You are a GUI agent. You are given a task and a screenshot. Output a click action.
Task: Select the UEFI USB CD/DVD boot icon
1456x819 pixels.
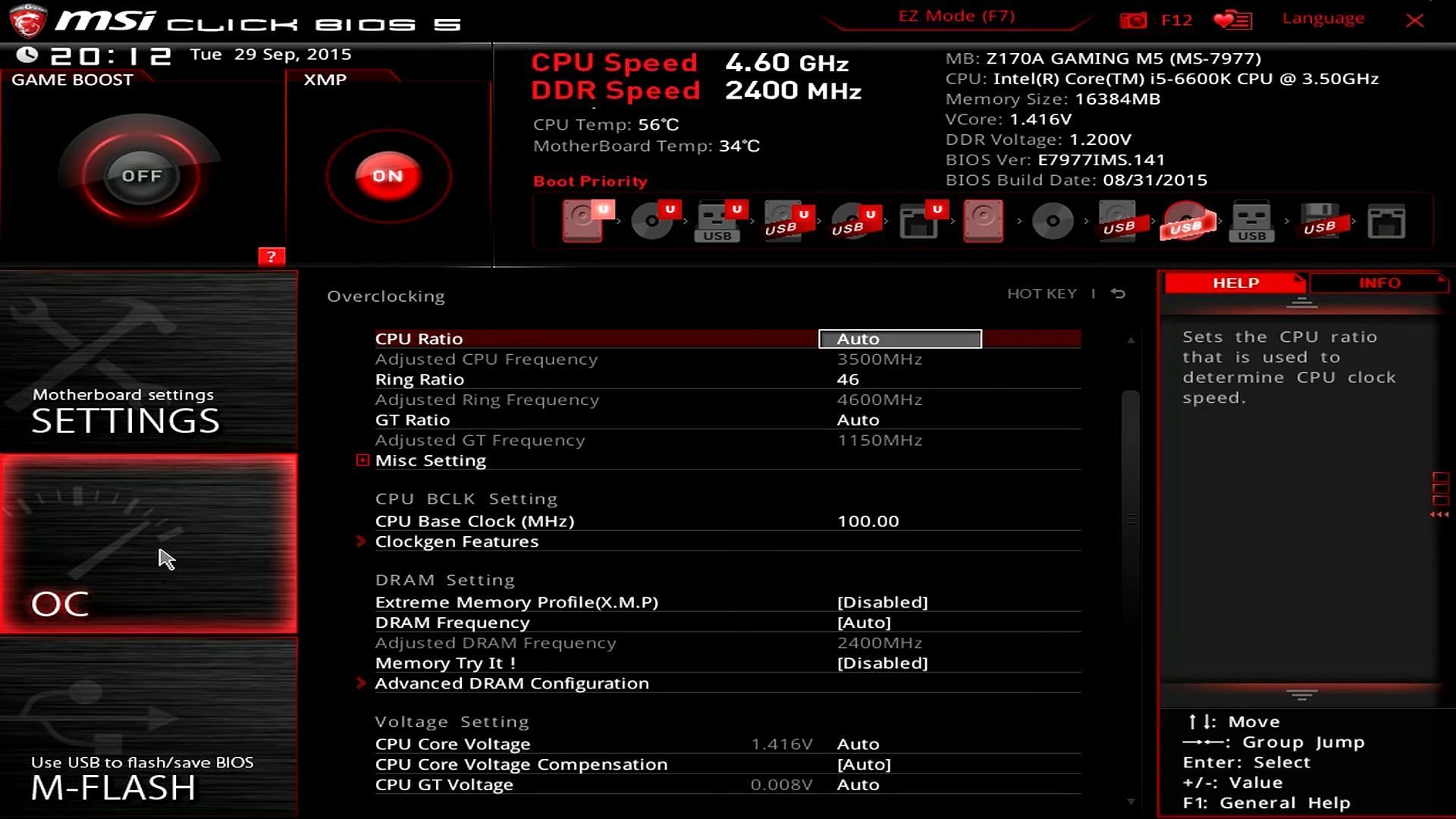coord(855,221)
